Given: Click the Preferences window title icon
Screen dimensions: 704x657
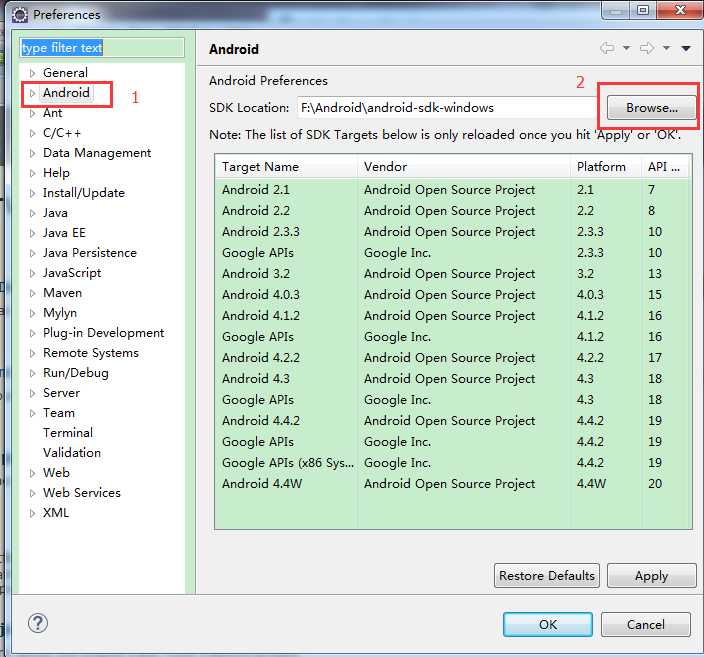Looking at the screenshot, I should pos(20,15).
